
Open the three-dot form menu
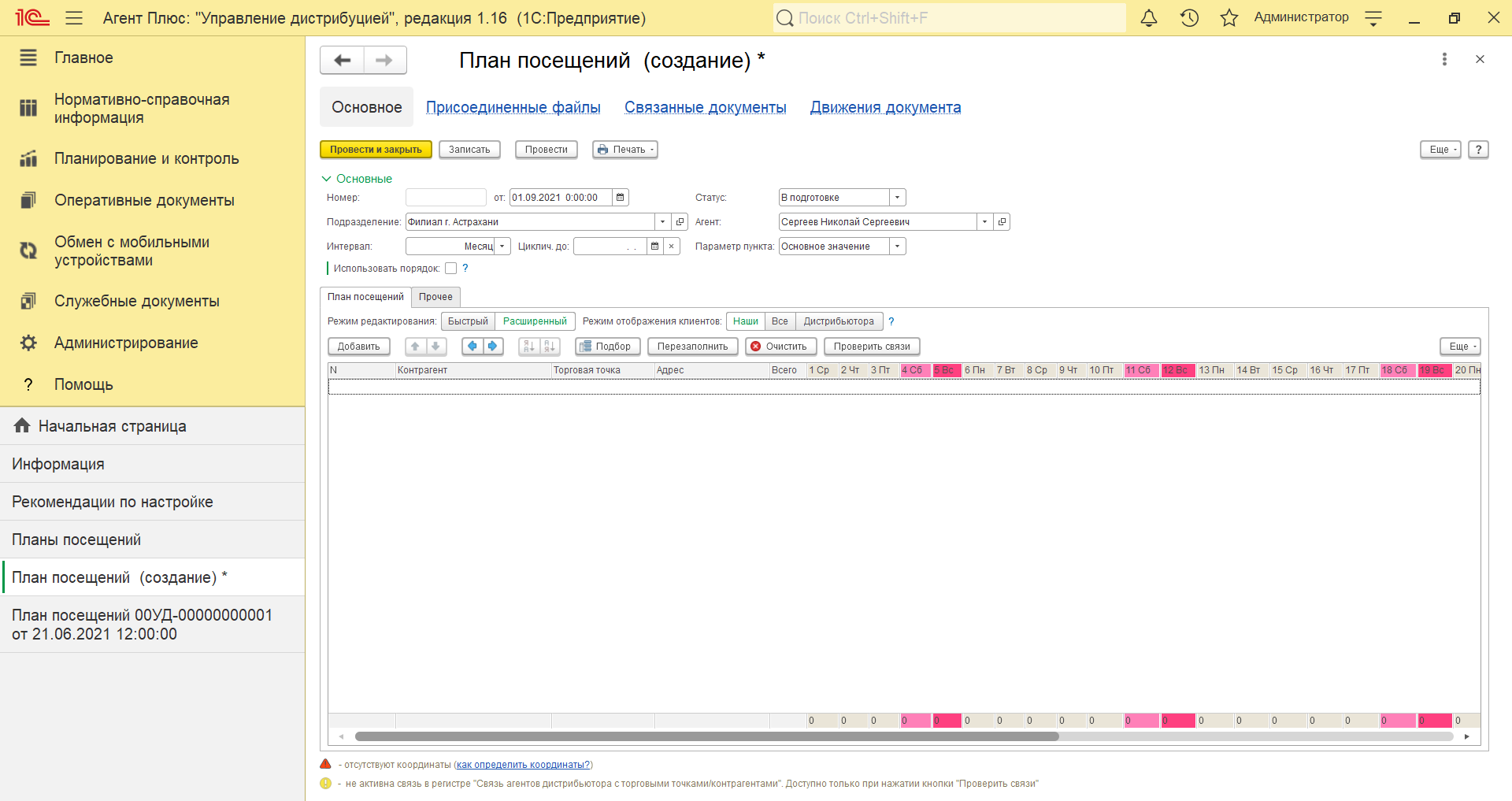coord(1444,59)
